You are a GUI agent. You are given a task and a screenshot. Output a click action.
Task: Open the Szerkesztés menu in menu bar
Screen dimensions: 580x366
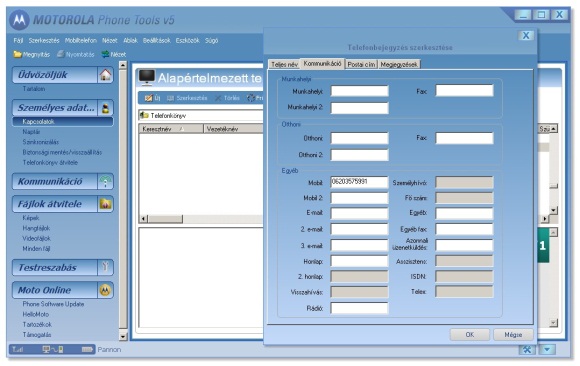click(44, 41)
